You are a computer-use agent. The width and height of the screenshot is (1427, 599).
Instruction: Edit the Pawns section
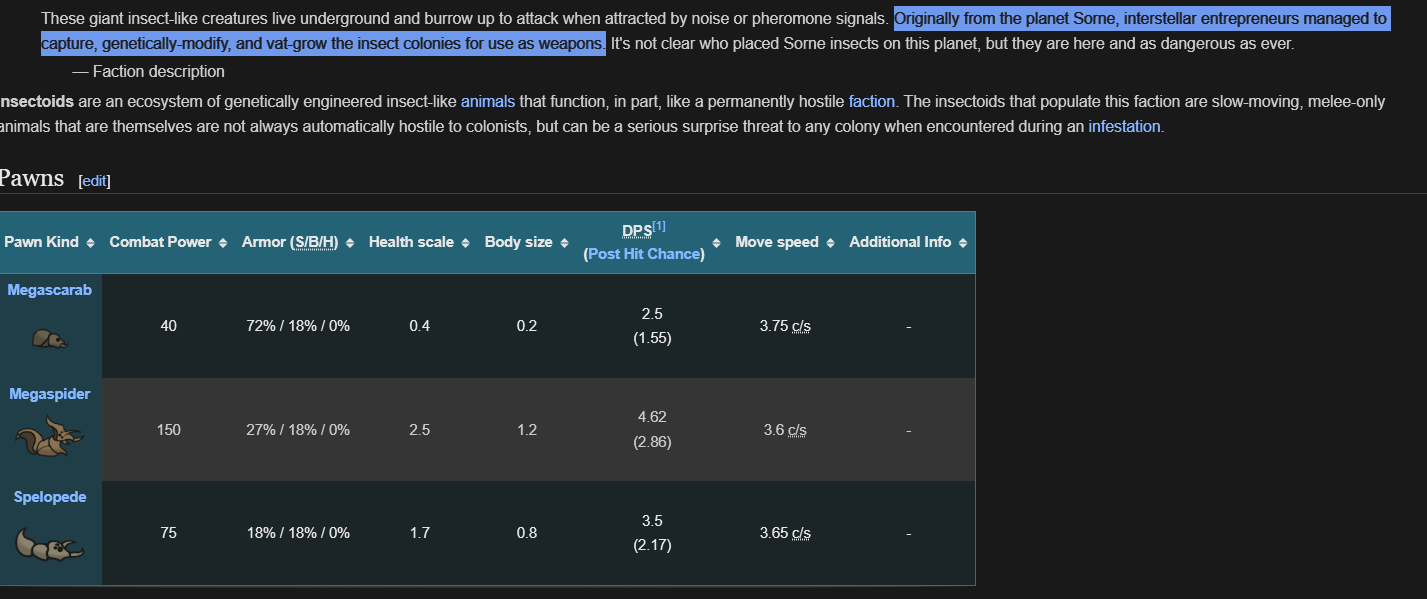[94, 181]
